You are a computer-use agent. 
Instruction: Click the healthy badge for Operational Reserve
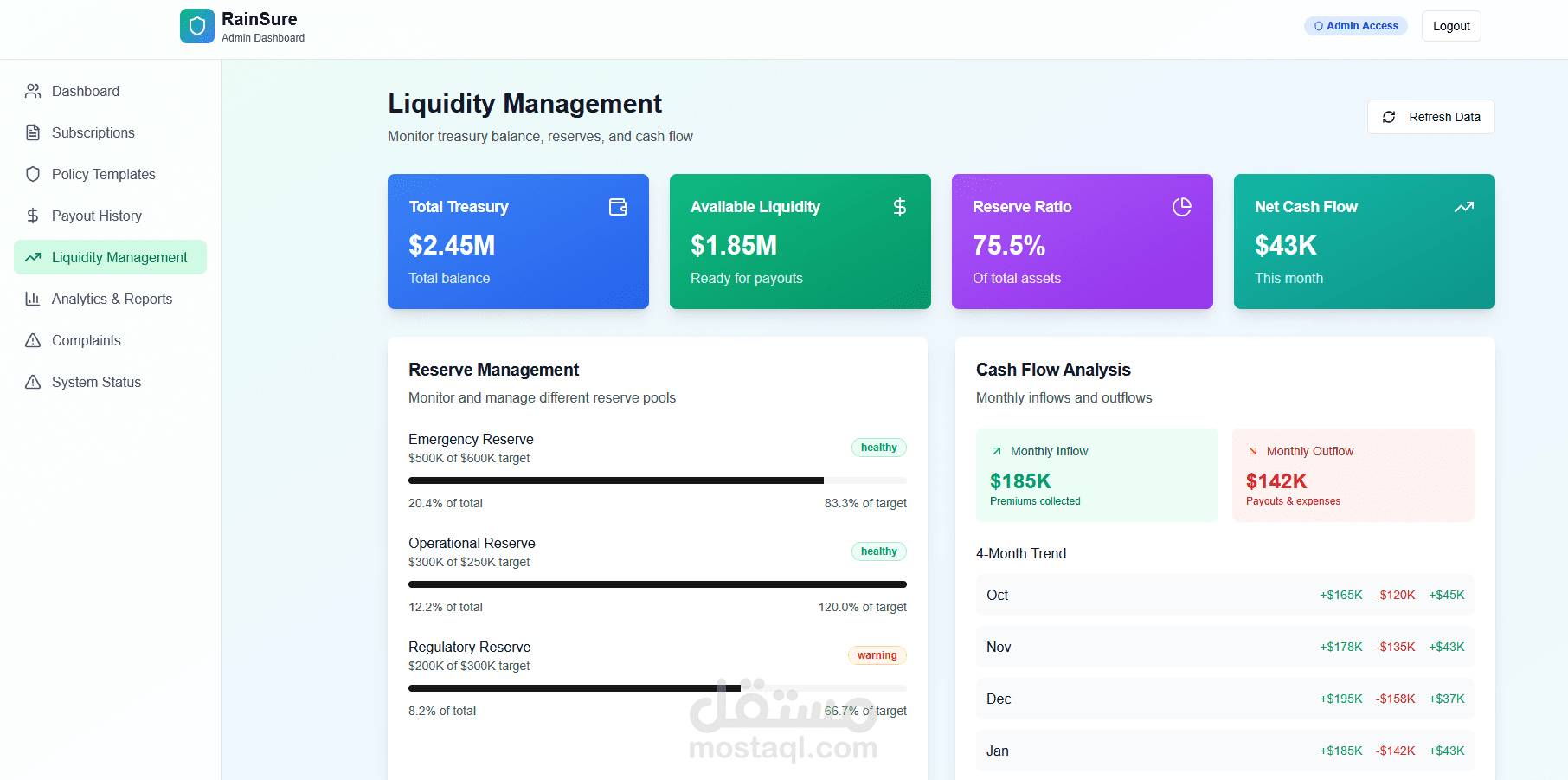point(879,551)
